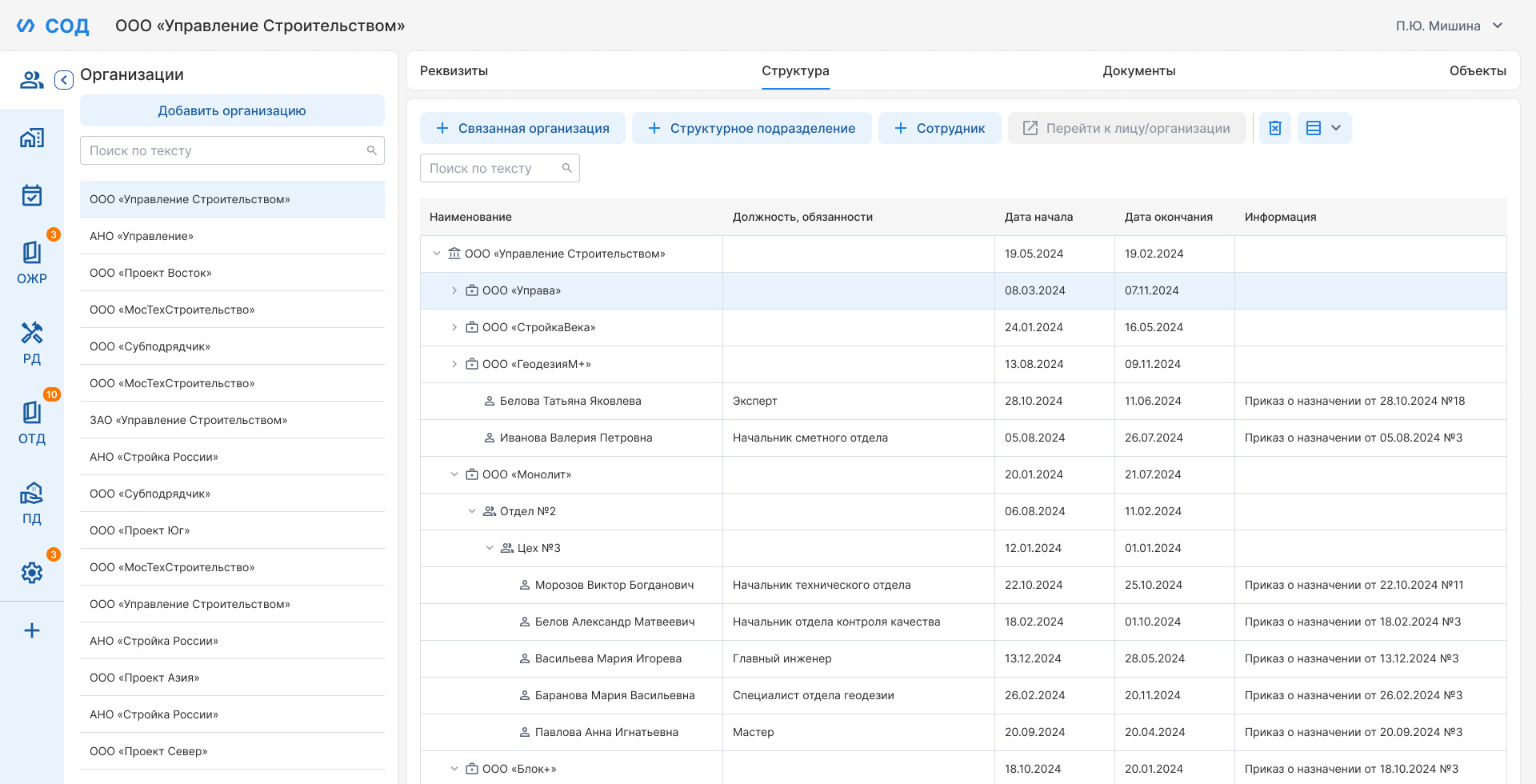Click person icon beside Иванова Валерия Петровна
This screenshot has width=1536, height=784.
[490, 438]
